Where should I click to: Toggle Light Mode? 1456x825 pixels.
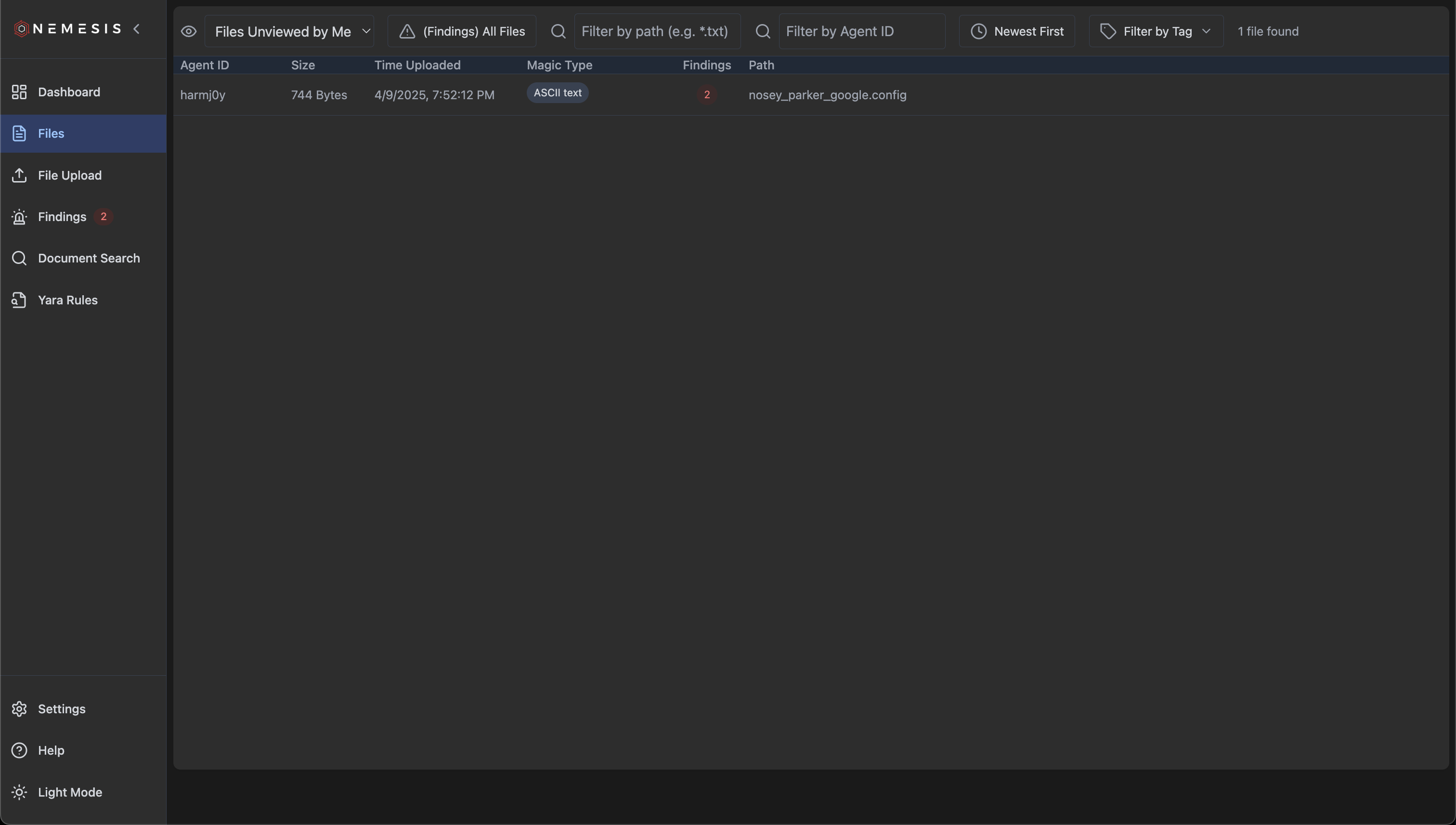(69, 792)
